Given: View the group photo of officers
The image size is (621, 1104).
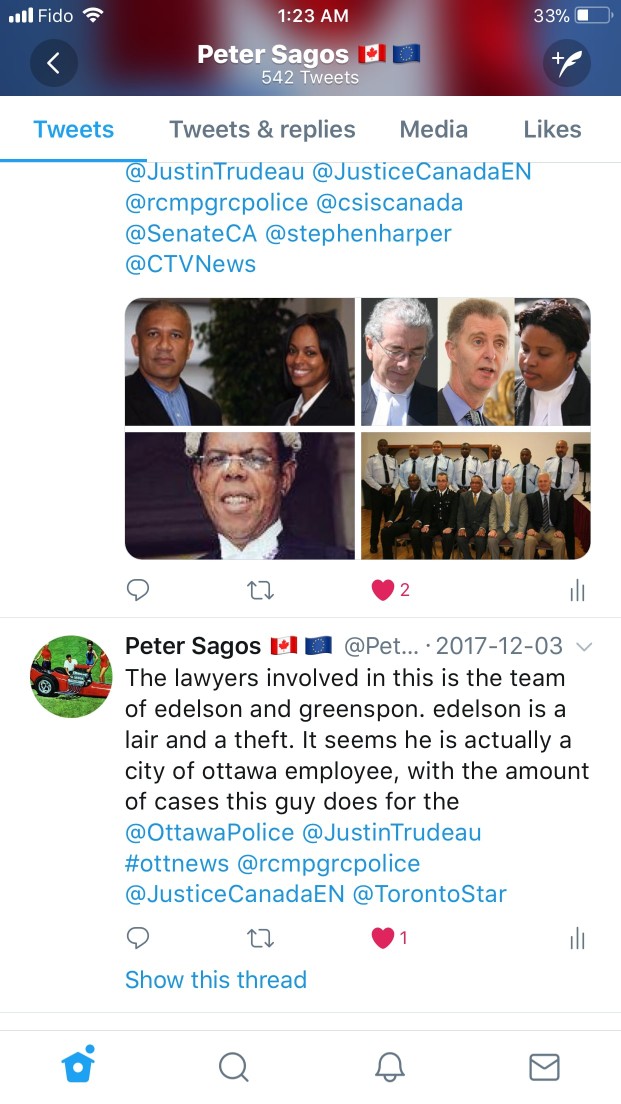Looking at the screenshot, I should point(476,496).
